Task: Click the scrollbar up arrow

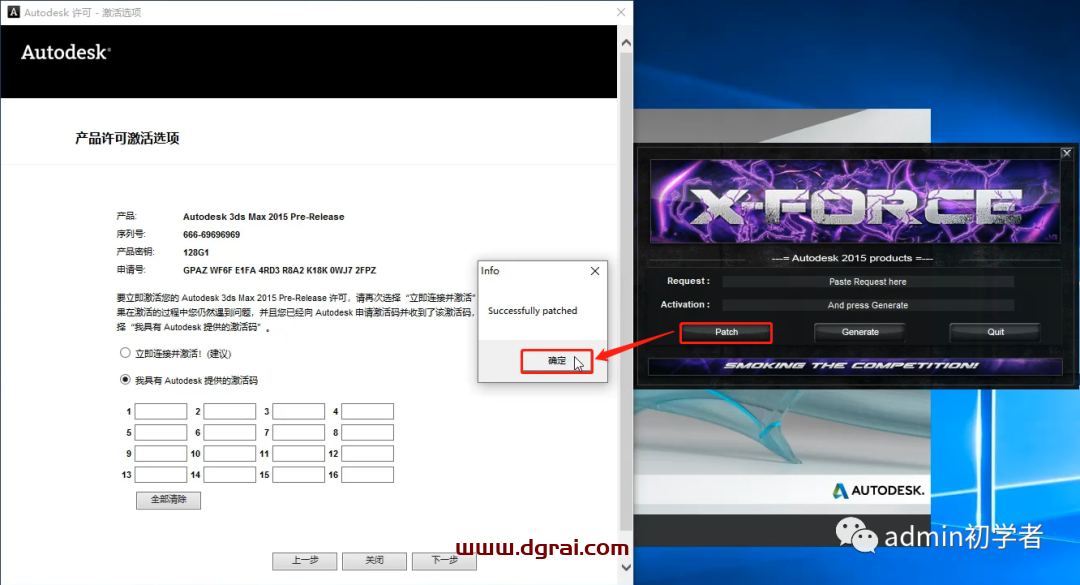Action: click(626, 43)
